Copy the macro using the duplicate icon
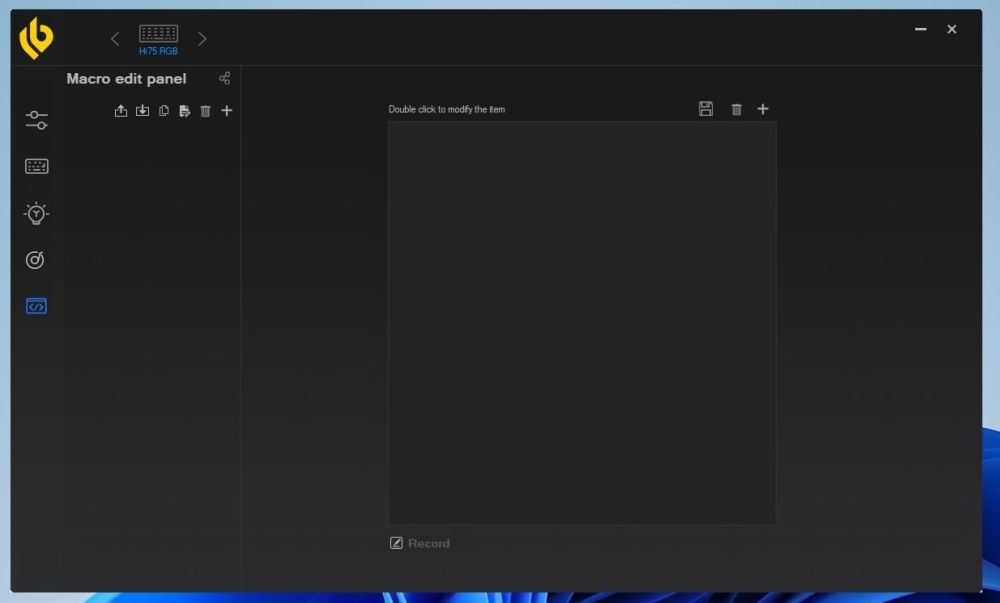Image resolution: width=1000 pixels, height=603 pixels. pyautogui.click(x=164, y=111)
